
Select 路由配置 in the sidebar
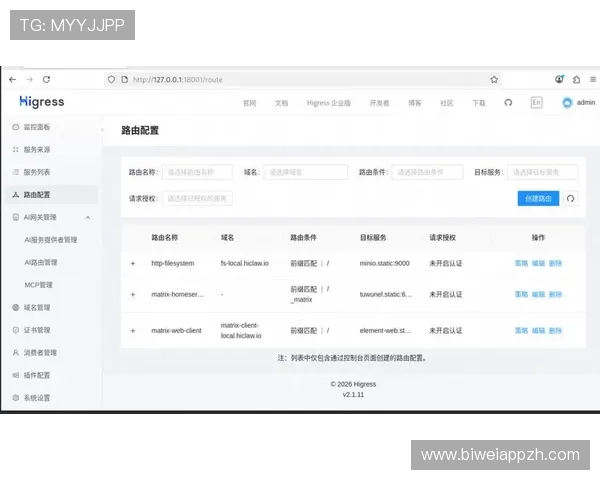(x=52, y=195)
